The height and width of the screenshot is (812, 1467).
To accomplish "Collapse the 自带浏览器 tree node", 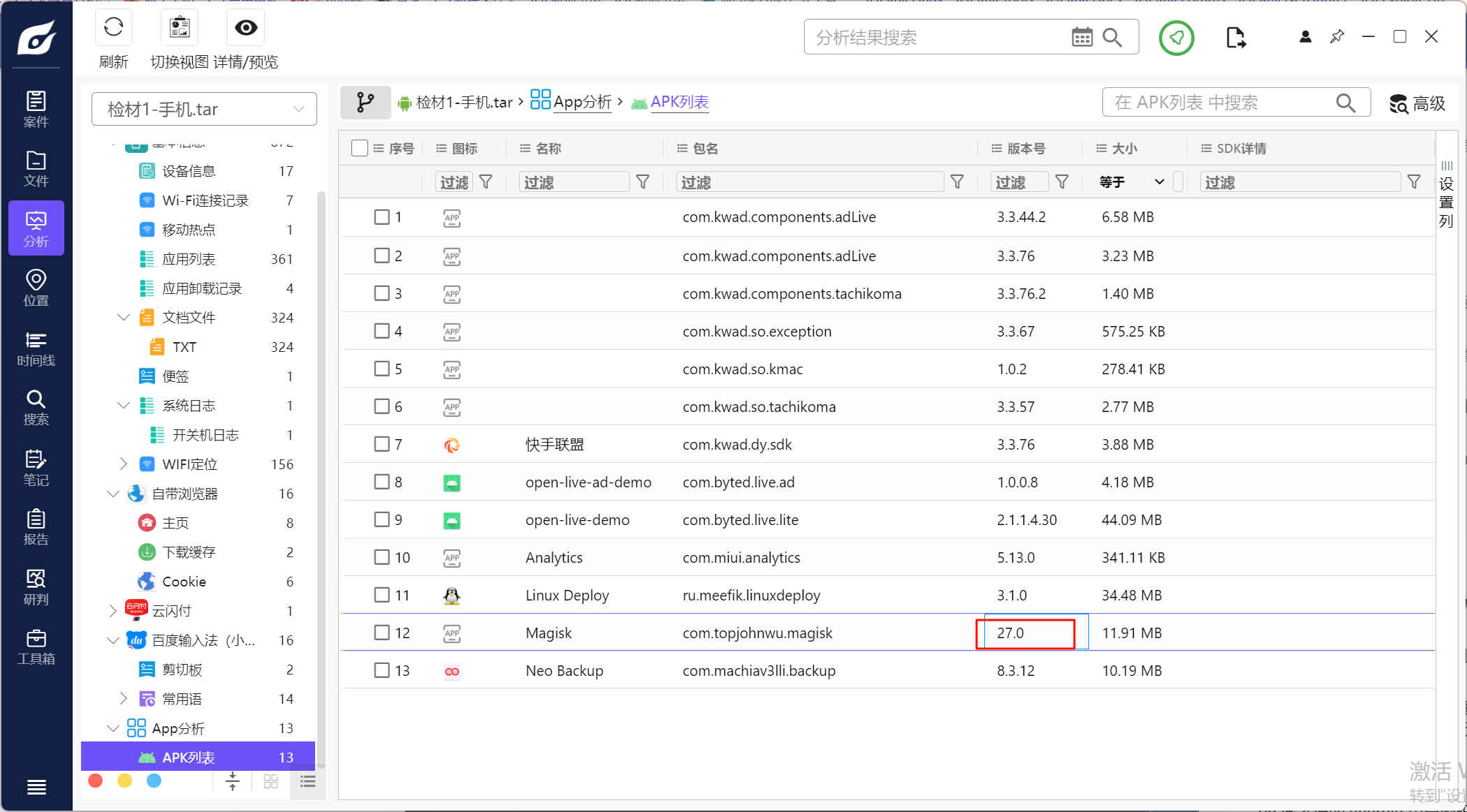I will 113,494.
